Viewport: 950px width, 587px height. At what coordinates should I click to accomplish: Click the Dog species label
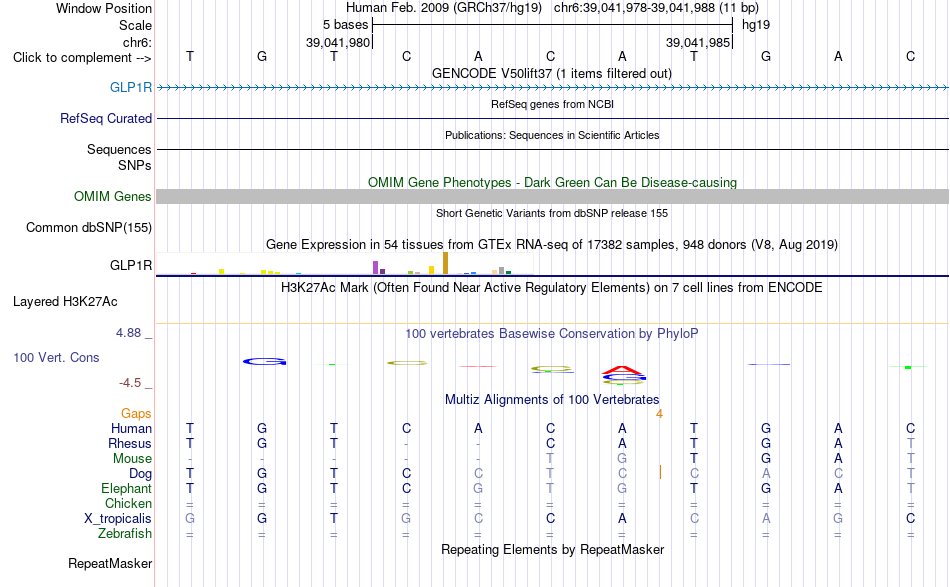click(x=140, y=474)
